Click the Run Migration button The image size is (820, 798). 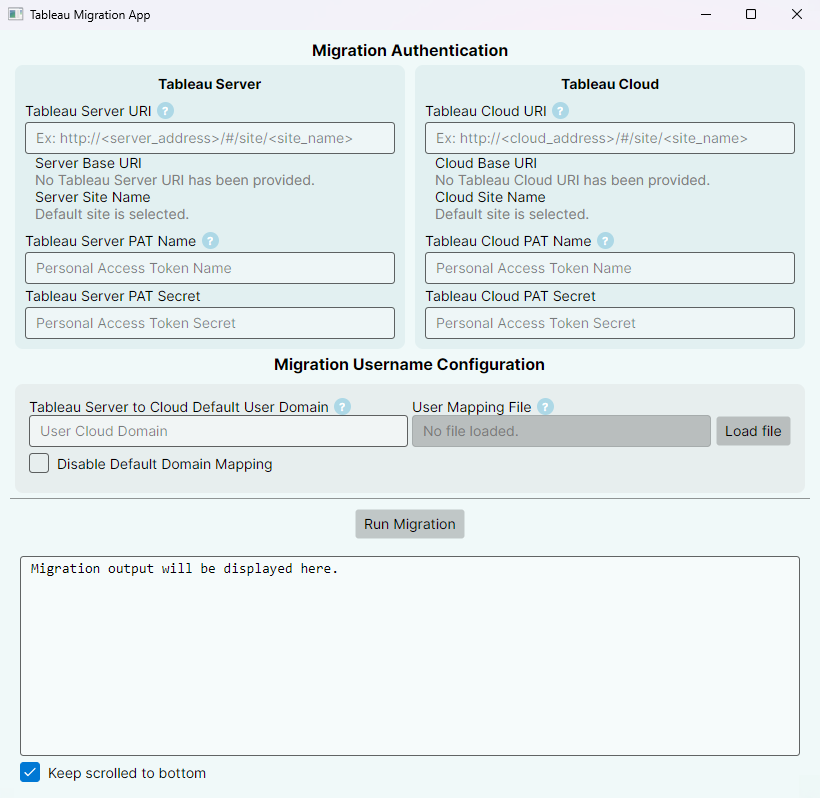[x=409, y=524]
